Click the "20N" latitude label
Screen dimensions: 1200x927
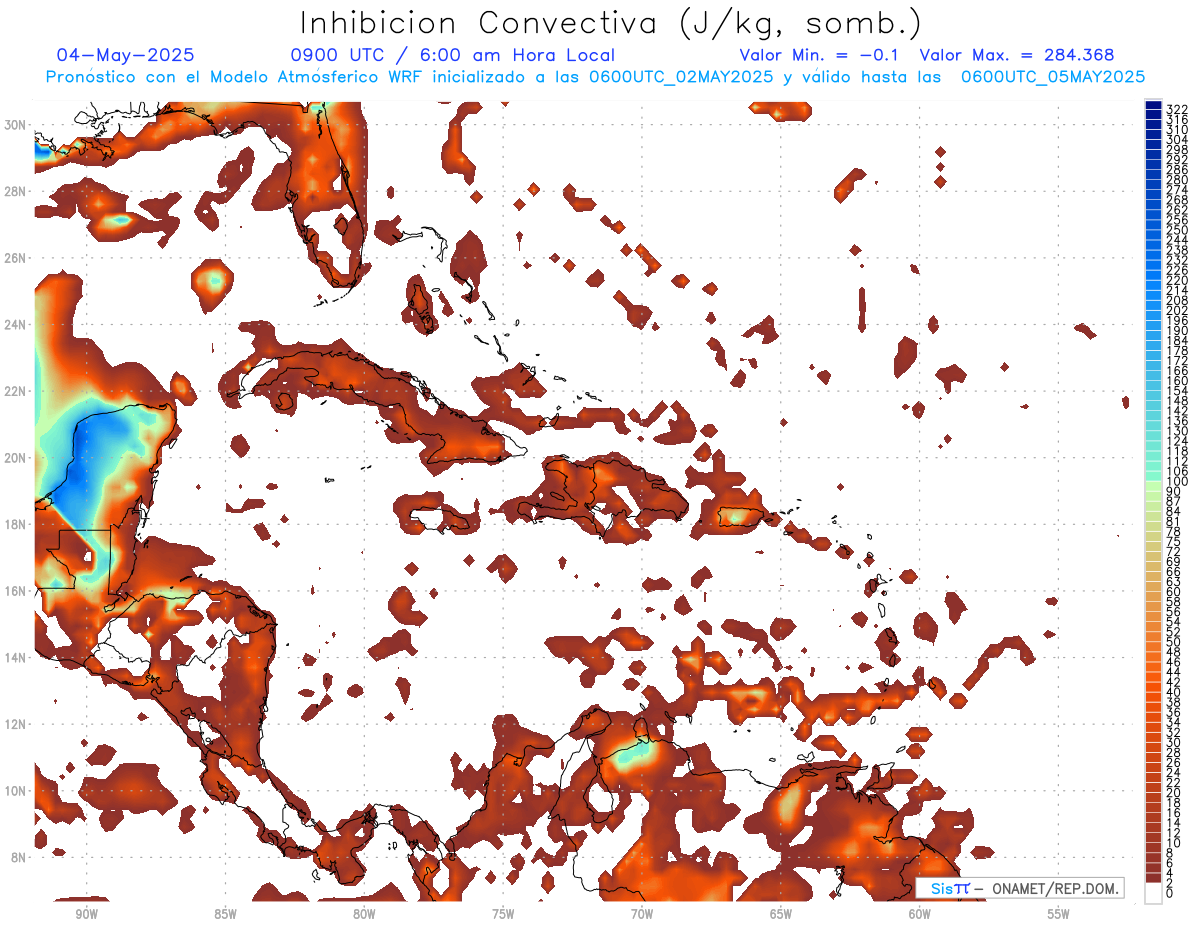pyautogui.click(x=15, y=458)
